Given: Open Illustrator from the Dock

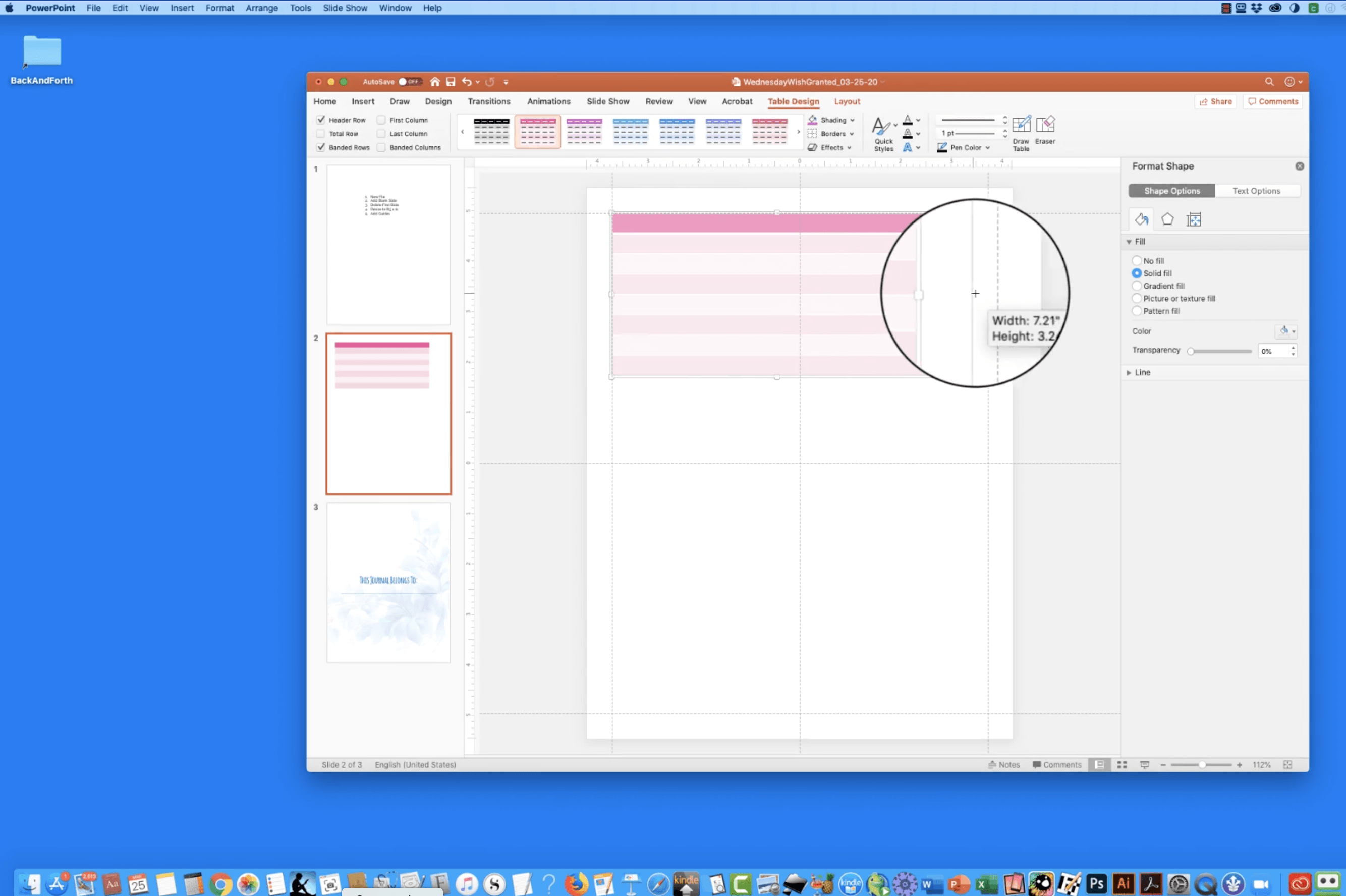Looking at the screenshot, I should pyautogui.click(x=1123, y=883).
